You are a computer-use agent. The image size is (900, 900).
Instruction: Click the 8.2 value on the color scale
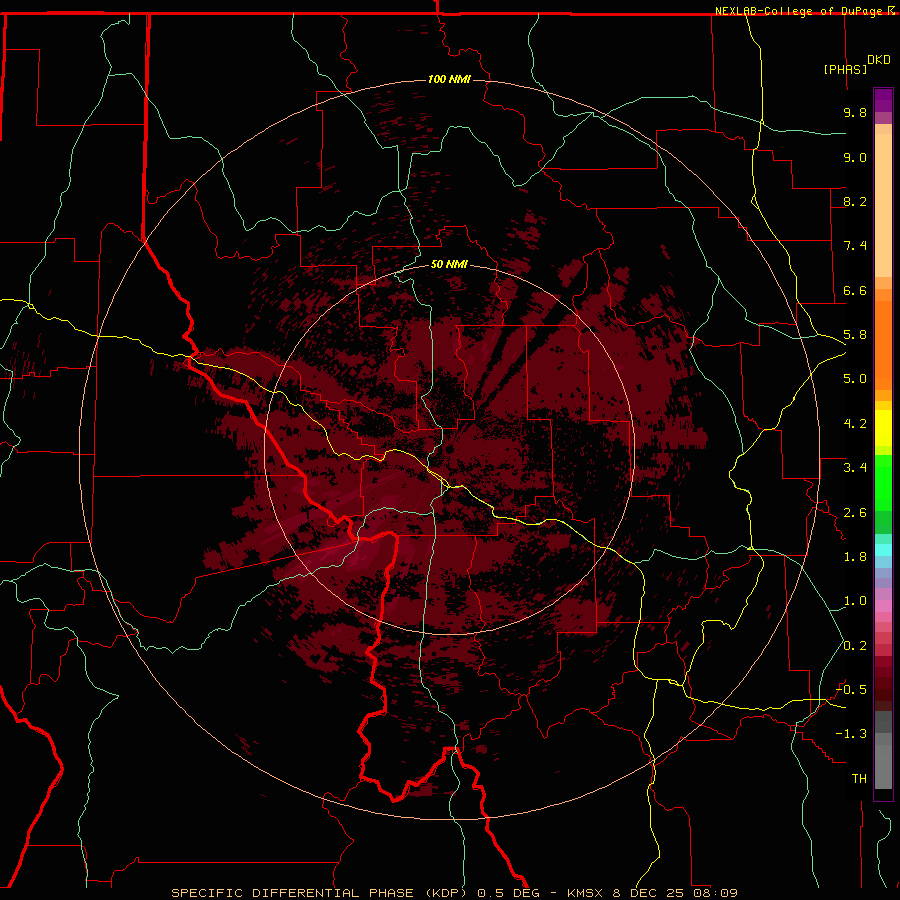click(x=855, y=201)
